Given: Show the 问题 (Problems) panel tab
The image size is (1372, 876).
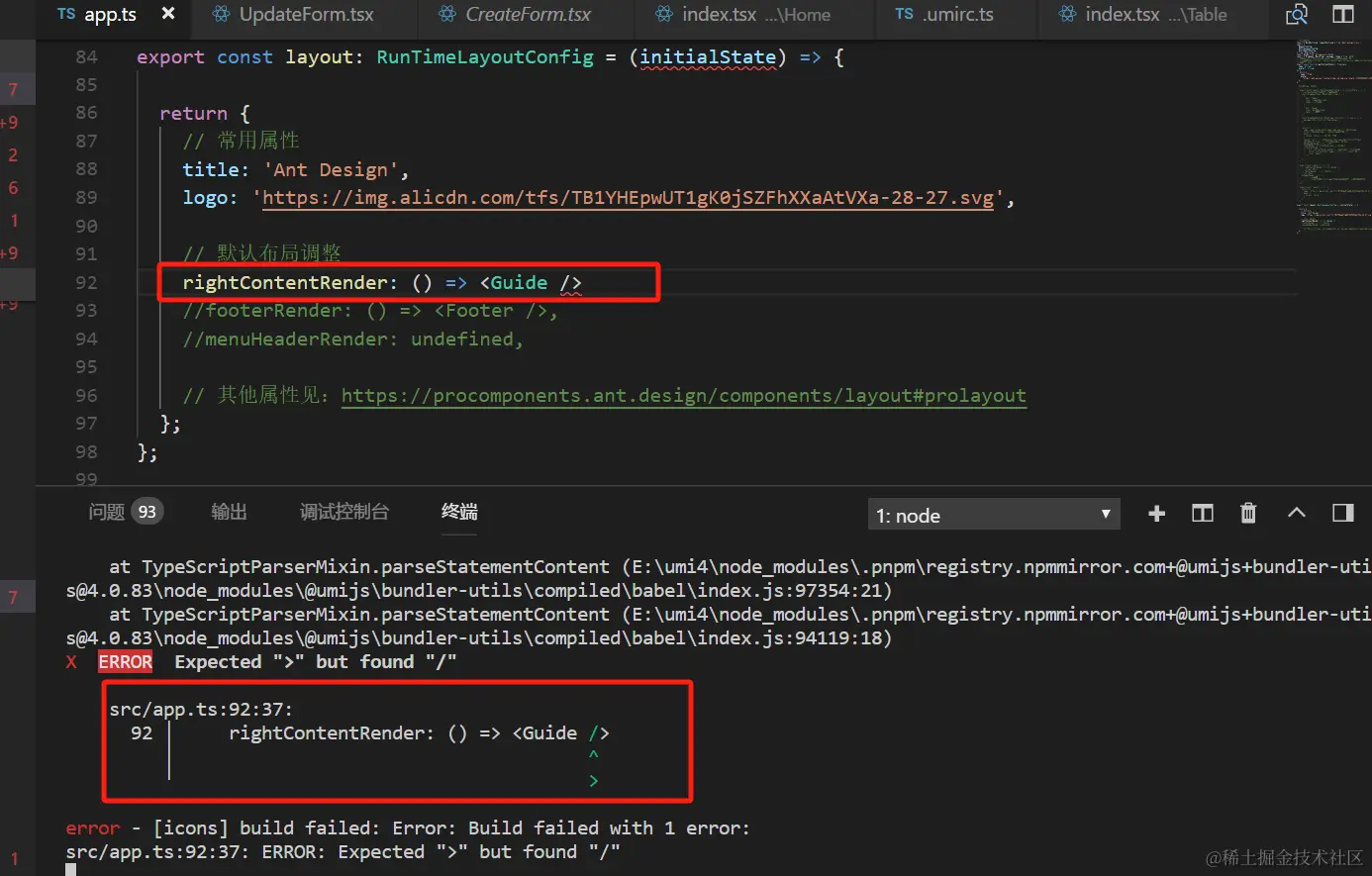Looking at the screenshot, I should click(125, 512).
